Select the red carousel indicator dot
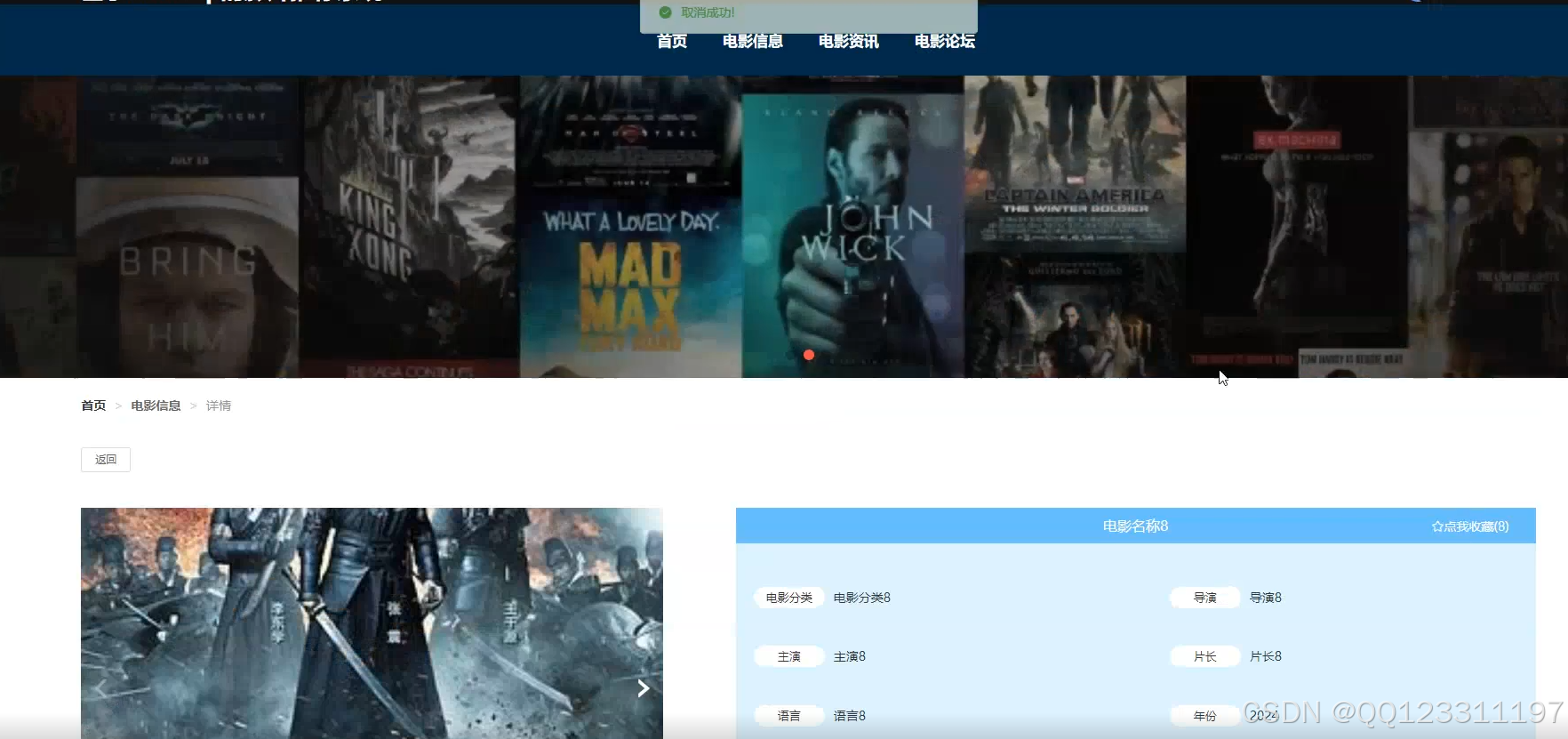 pyautogui.click(x=809, y=355)
